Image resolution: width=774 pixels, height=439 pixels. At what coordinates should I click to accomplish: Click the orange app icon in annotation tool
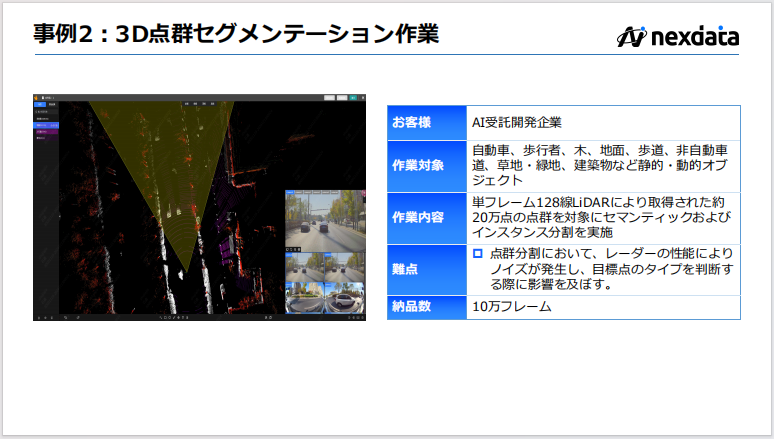point(37,97)
